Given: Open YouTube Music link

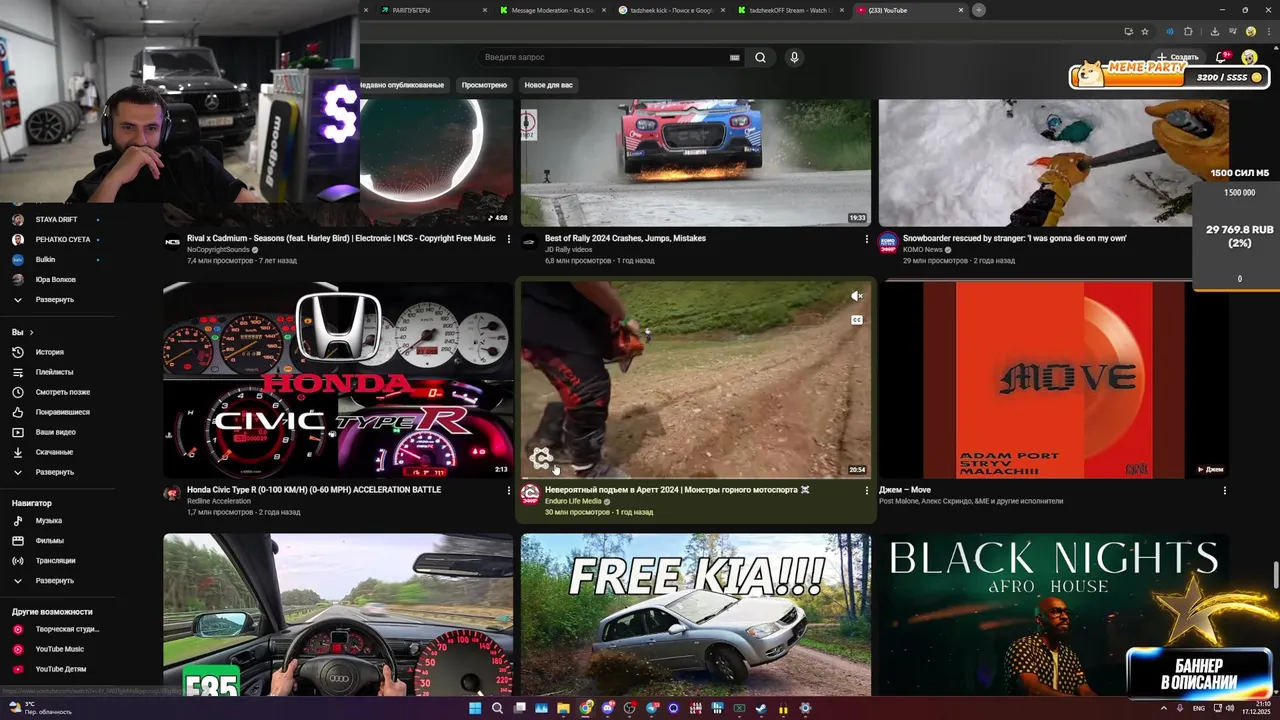Looking at the screenshot, I should click(x=59, y=649).
